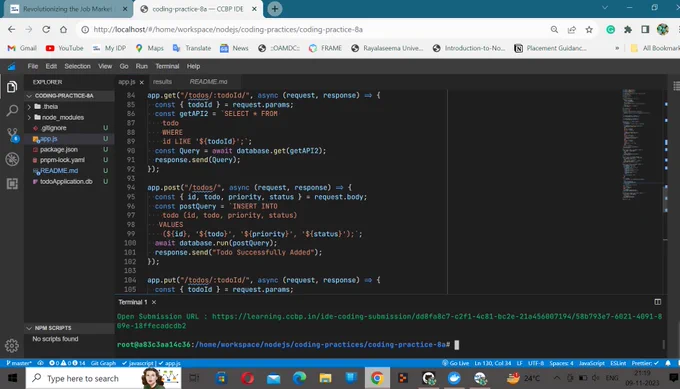
Task: Open todoApplication.db in the explorer
Action: (x=66, y=182)
